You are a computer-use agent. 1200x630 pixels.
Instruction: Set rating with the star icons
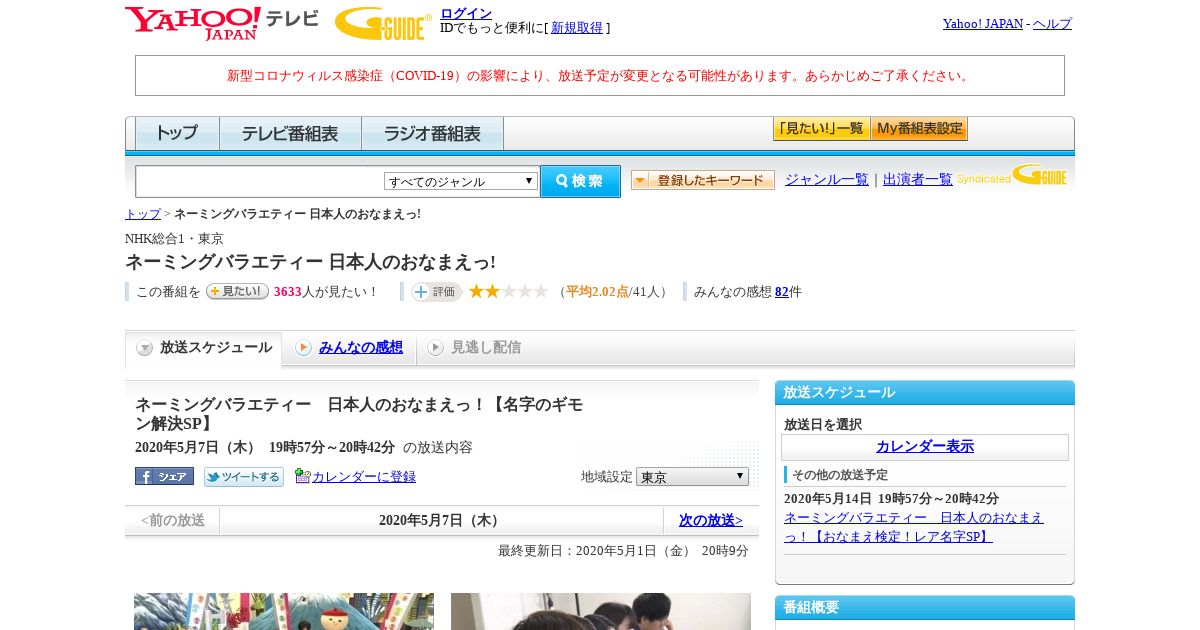tap(508, 291)
